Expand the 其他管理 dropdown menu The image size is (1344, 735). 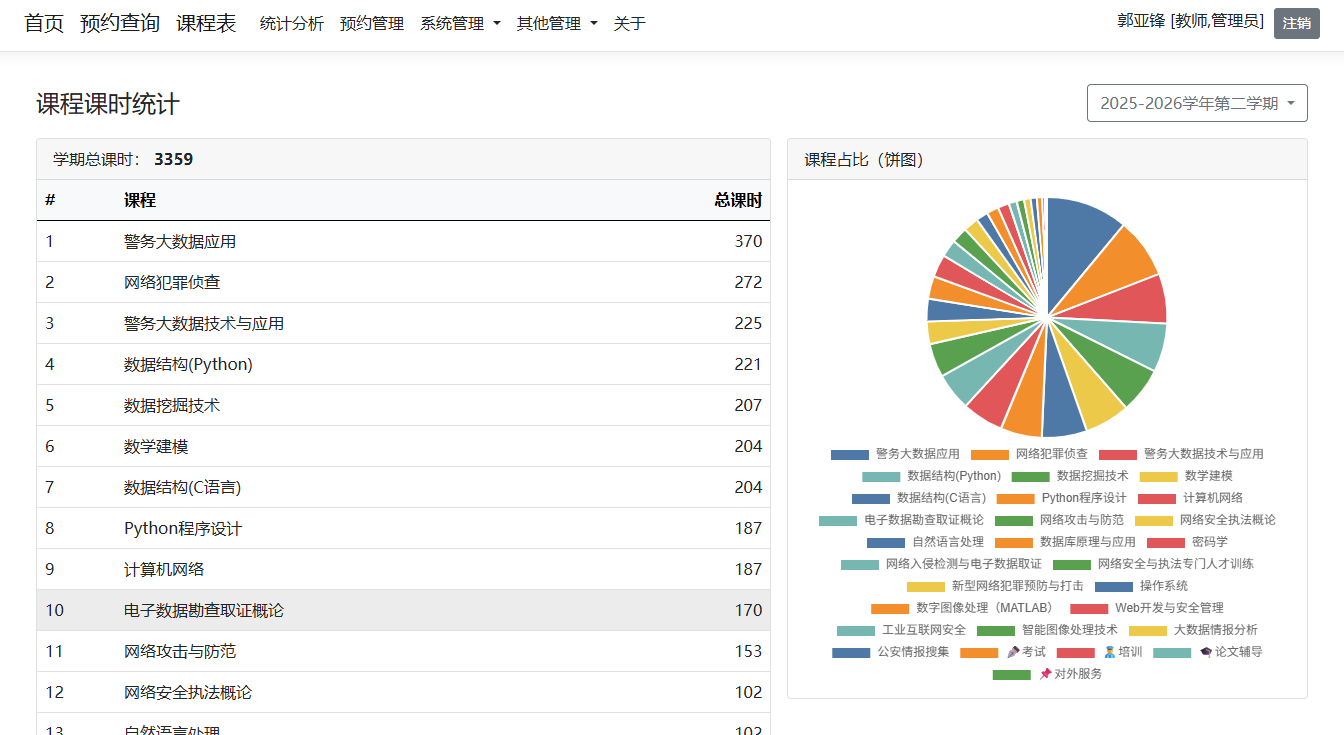[x=556, y=23]
